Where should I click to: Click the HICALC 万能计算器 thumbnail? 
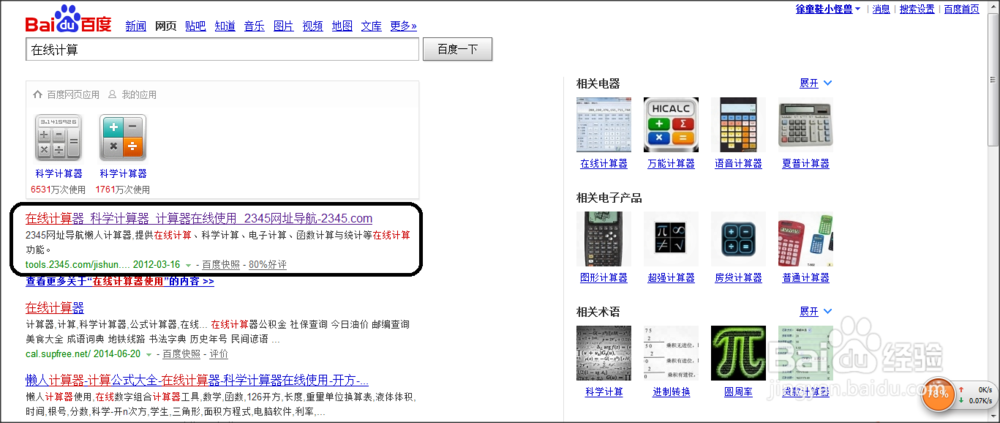point(671,124)
